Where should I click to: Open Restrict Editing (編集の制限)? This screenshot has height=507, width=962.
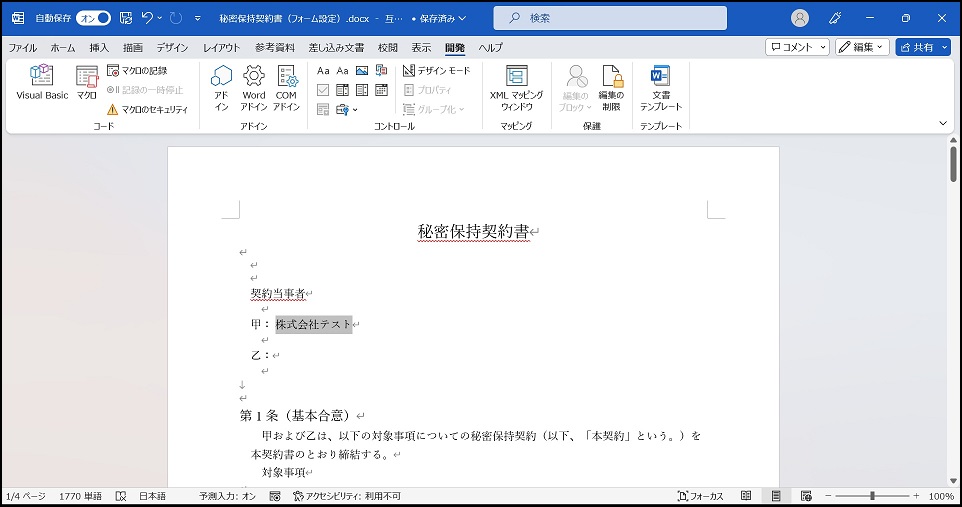tap(611, 88)
